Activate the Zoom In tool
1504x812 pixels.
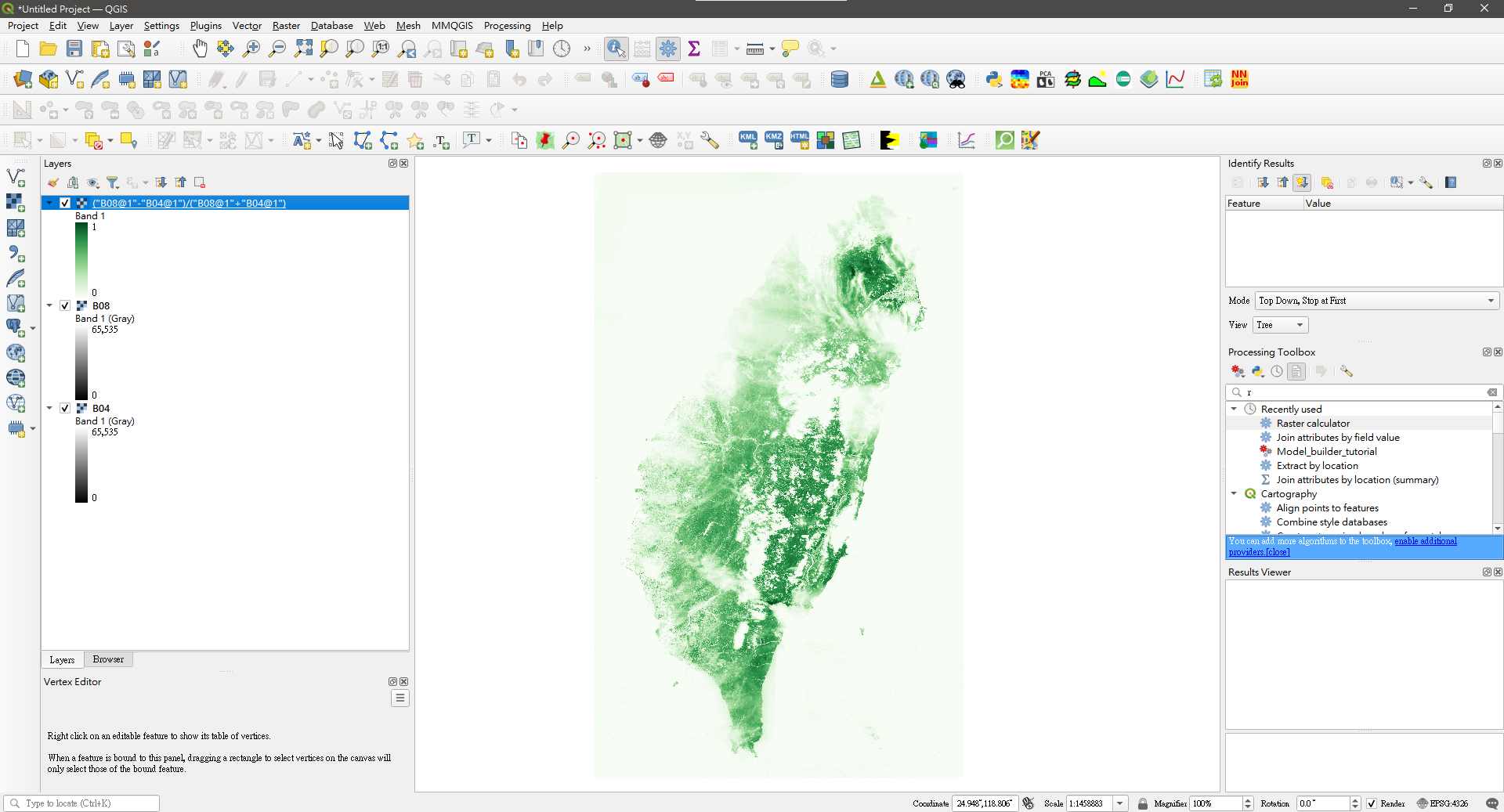(251, 49)
